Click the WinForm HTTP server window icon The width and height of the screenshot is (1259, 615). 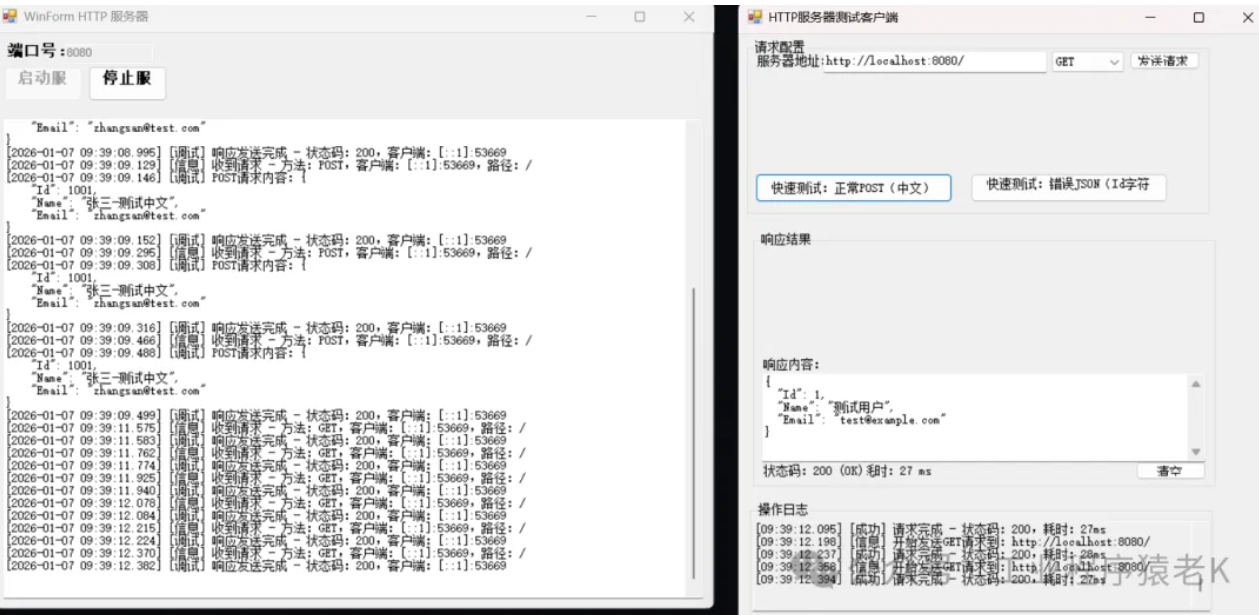[11, 17]
